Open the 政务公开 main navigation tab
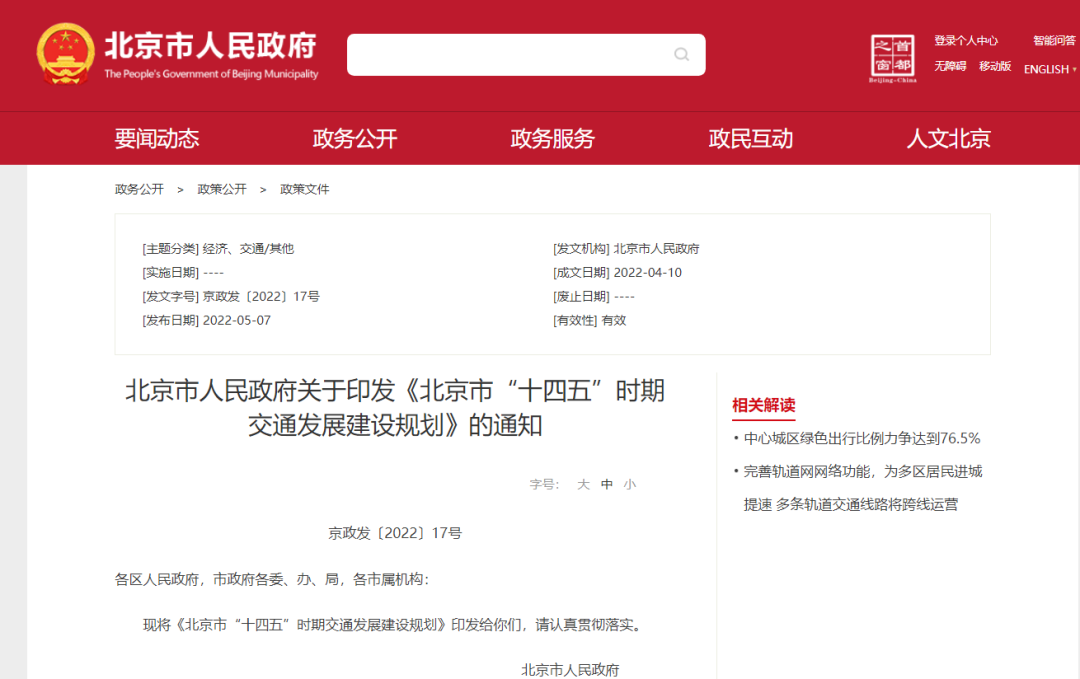Image resolution: width=1080 pixels, height=679 pixels. pos(355,139)
